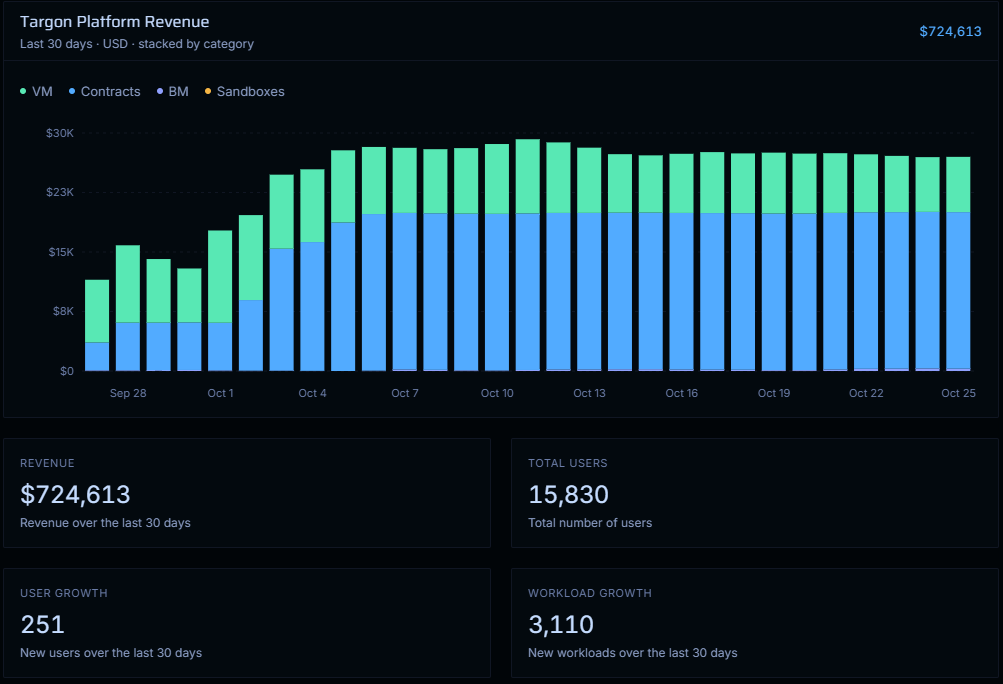This screenshot has width=1003, height=684.
Task: Toggle the Sandboxes legend entry
Action: point(244,91)
